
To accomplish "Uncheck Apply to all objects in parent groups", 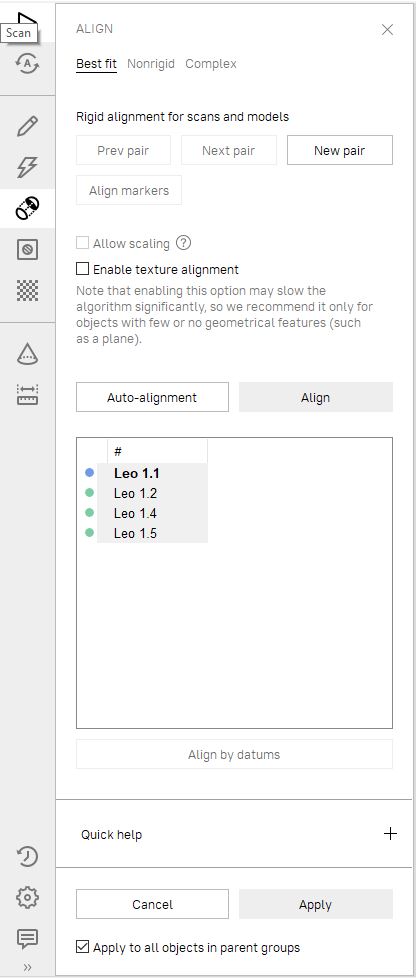I will coord(82,947).
